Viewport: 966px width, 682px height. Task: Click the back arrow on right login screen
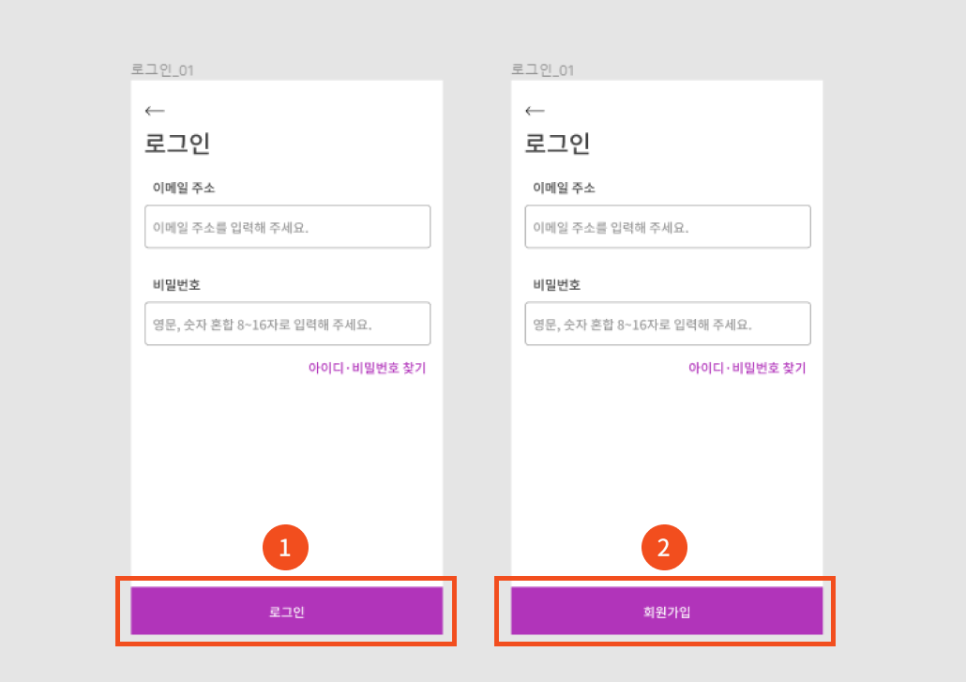(535, 111)
